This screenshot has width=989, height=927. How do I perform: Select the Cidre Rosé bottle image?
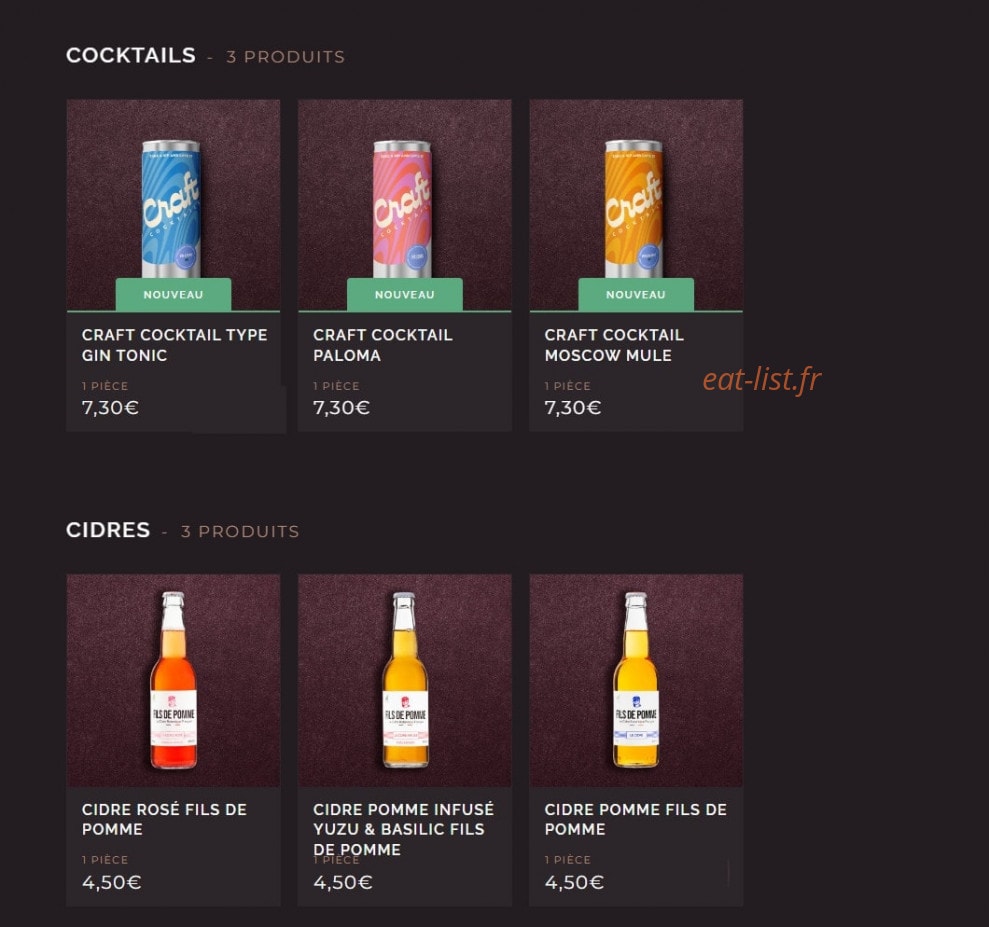coord(173,680)
